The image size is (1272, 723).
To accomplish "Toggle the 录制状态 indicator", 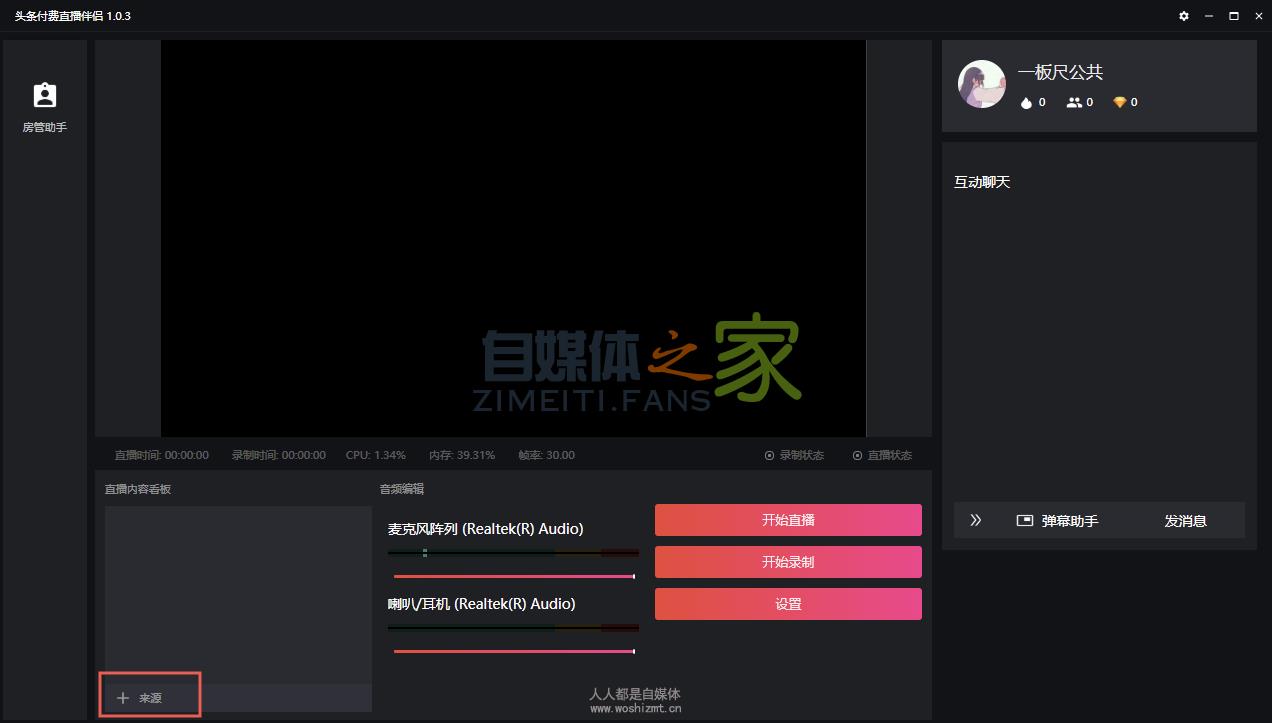I will pos(770,455).
